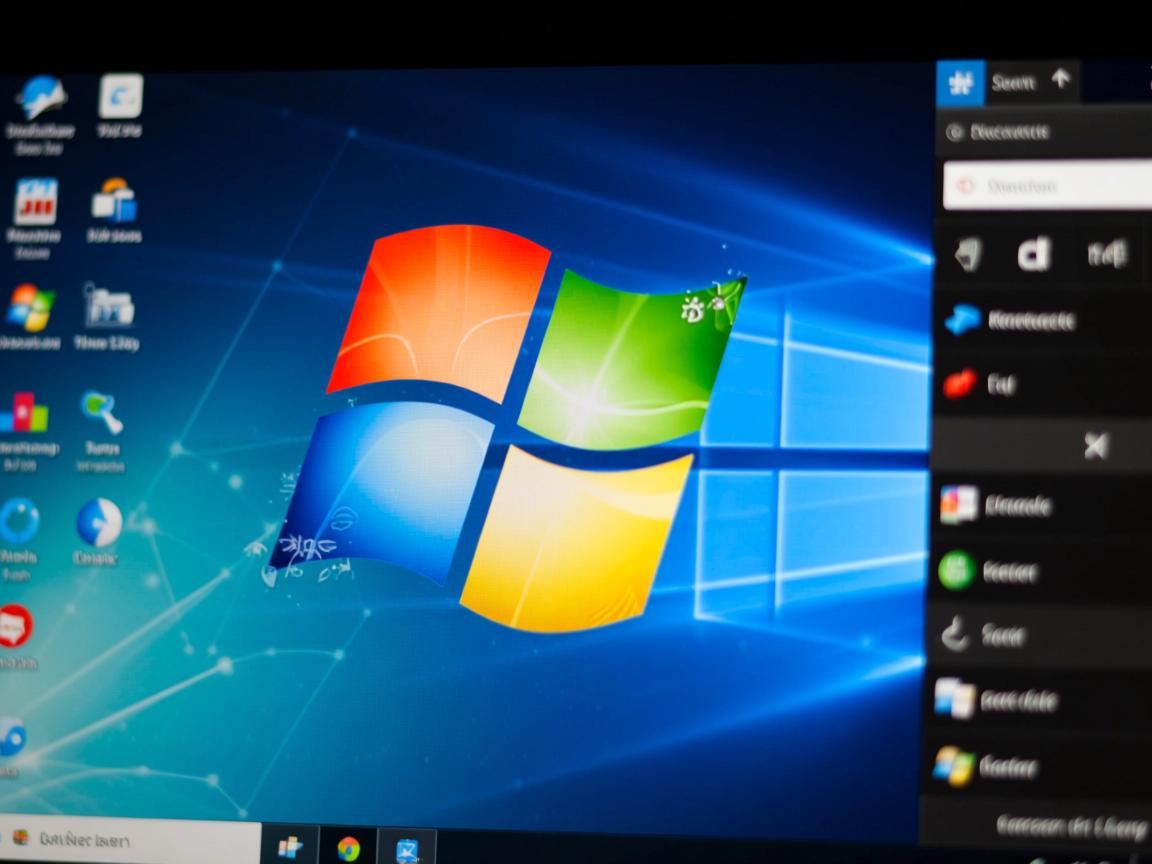Click the red-icon list item in the panel
The width and height of the screenshot is (1152, 864).
pyautogui.click(x=958, y=385)
